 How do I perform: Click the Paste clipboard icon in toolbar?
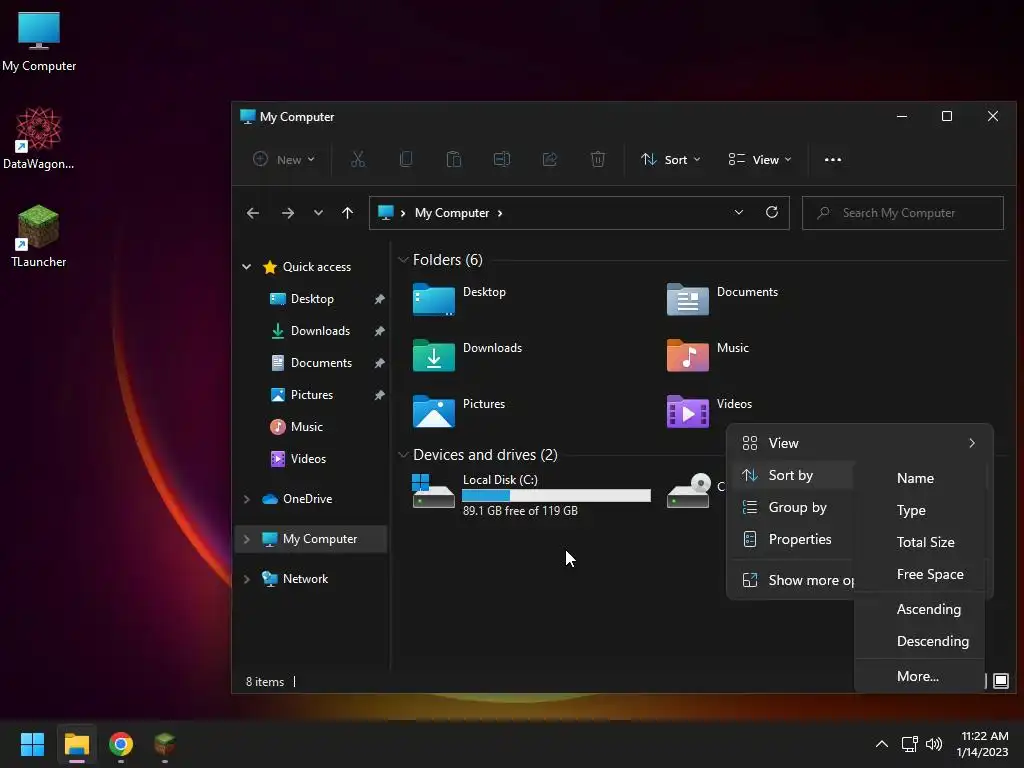click(454, 159)
